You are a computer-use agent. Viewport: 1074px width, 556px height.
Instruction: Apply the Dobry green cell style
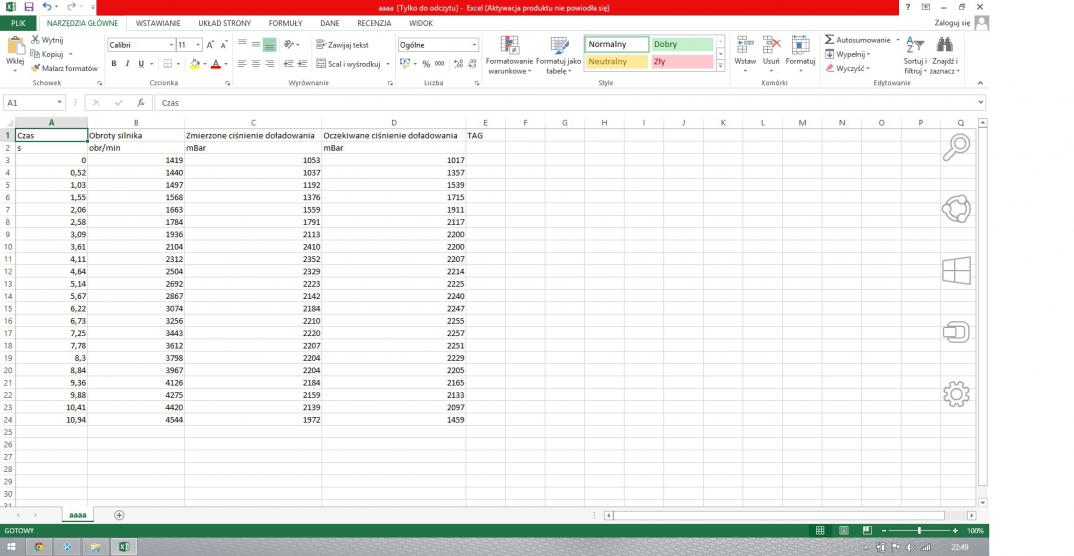click(682, 45)
